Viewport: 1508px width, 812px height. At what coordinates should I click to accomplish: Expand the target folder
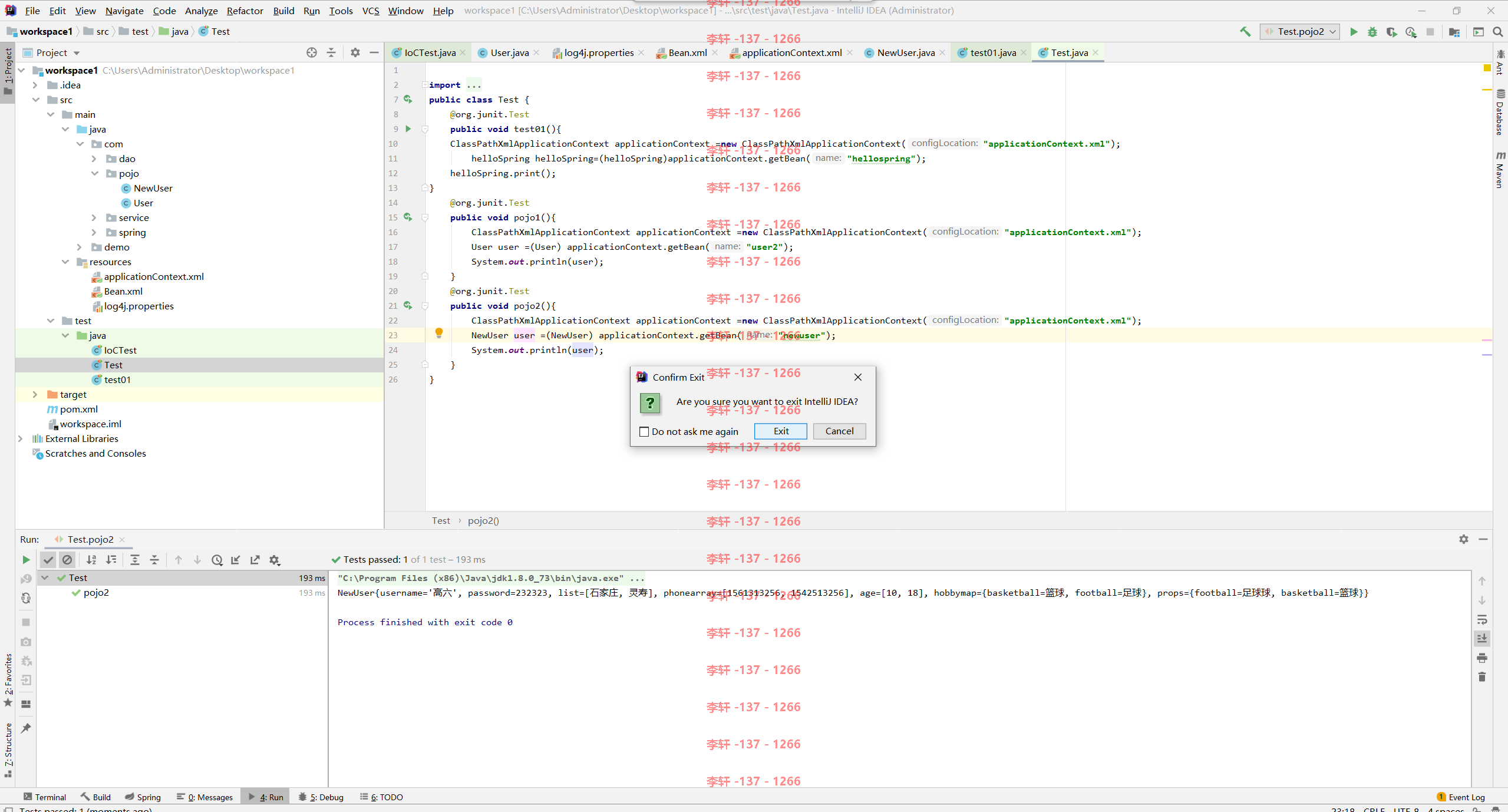pyautogui.click(x=35, y=395)
